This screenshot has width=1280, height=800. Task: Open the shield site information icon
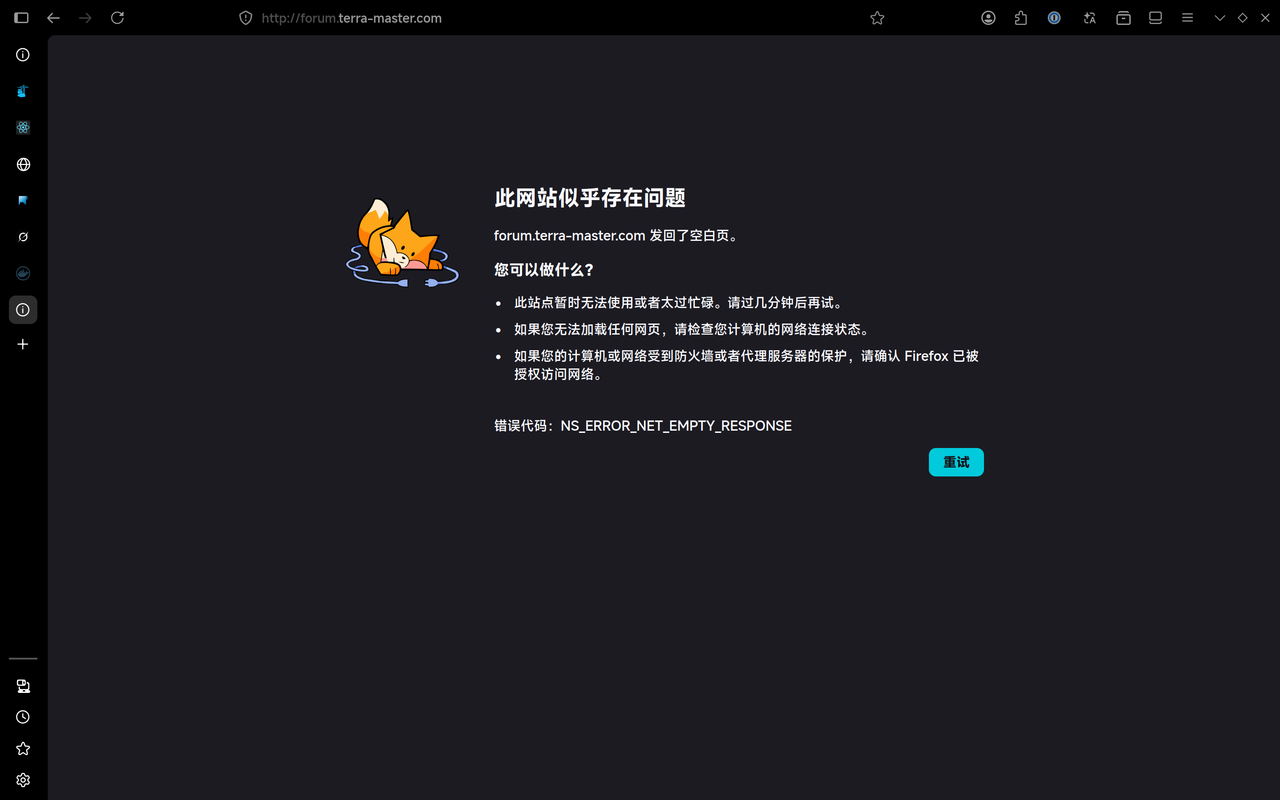click(x=246, y=18)
